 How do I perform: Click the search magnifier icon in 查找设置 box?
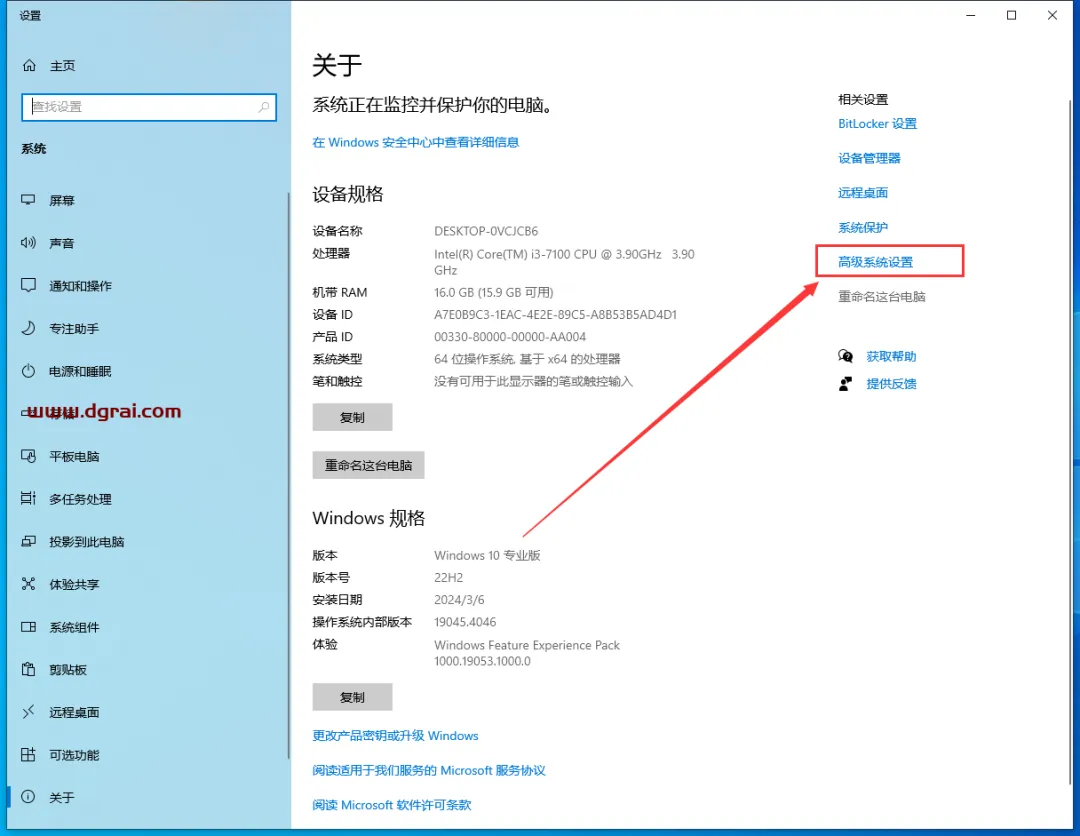coord(264,107)
